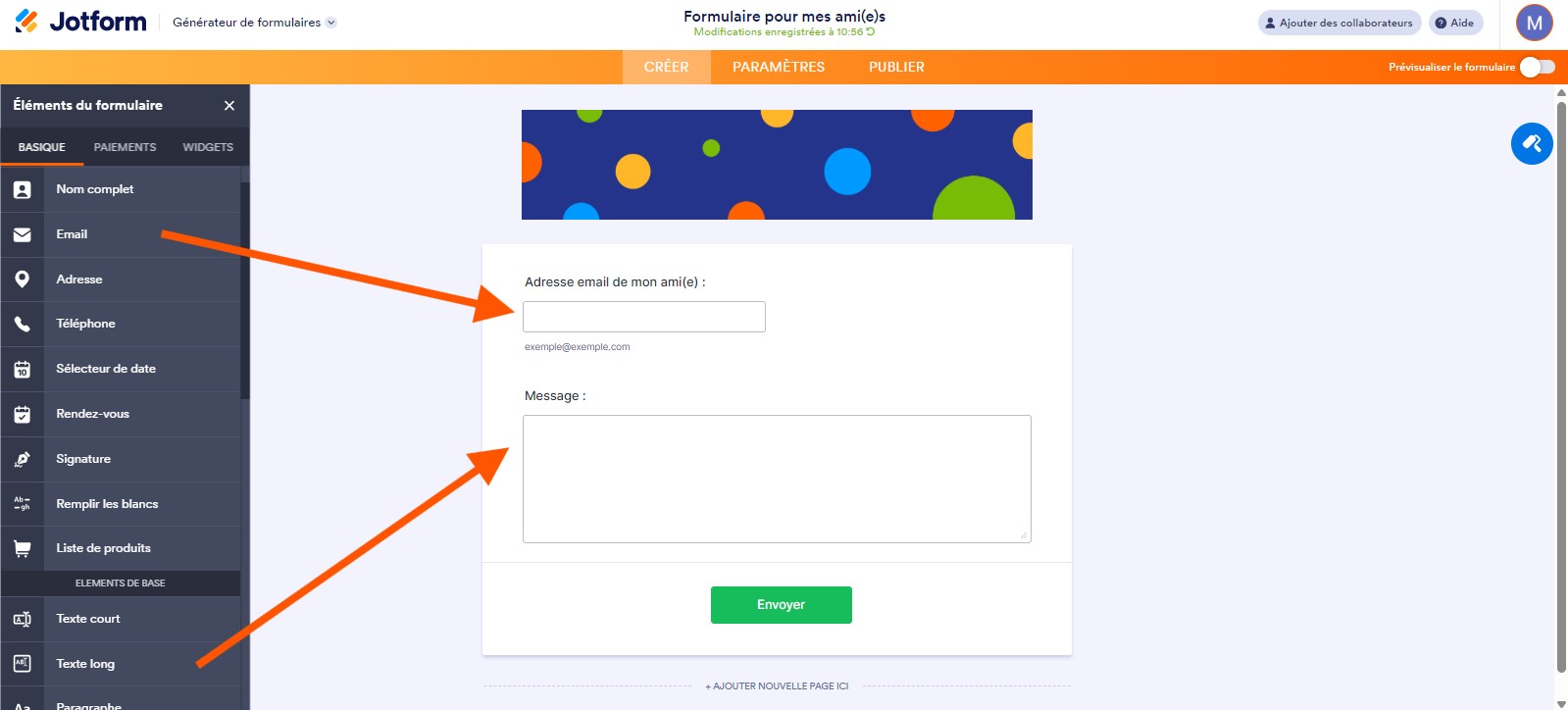Viewport: 1568px width, 710px height.
Task: Switch to the PAIEMENTS tab
Action: [125, 147]
